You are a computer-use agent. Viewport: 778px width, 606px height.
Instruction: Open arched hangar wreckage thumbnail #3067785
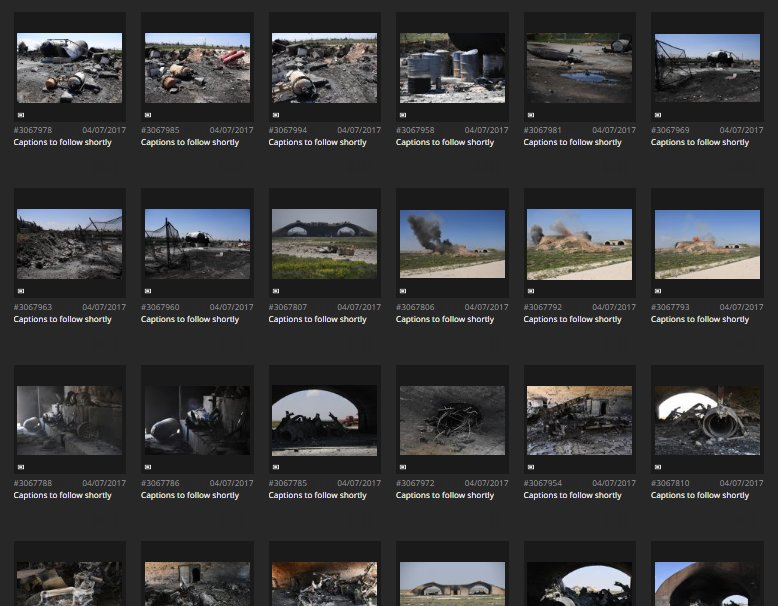click(324, 421)
